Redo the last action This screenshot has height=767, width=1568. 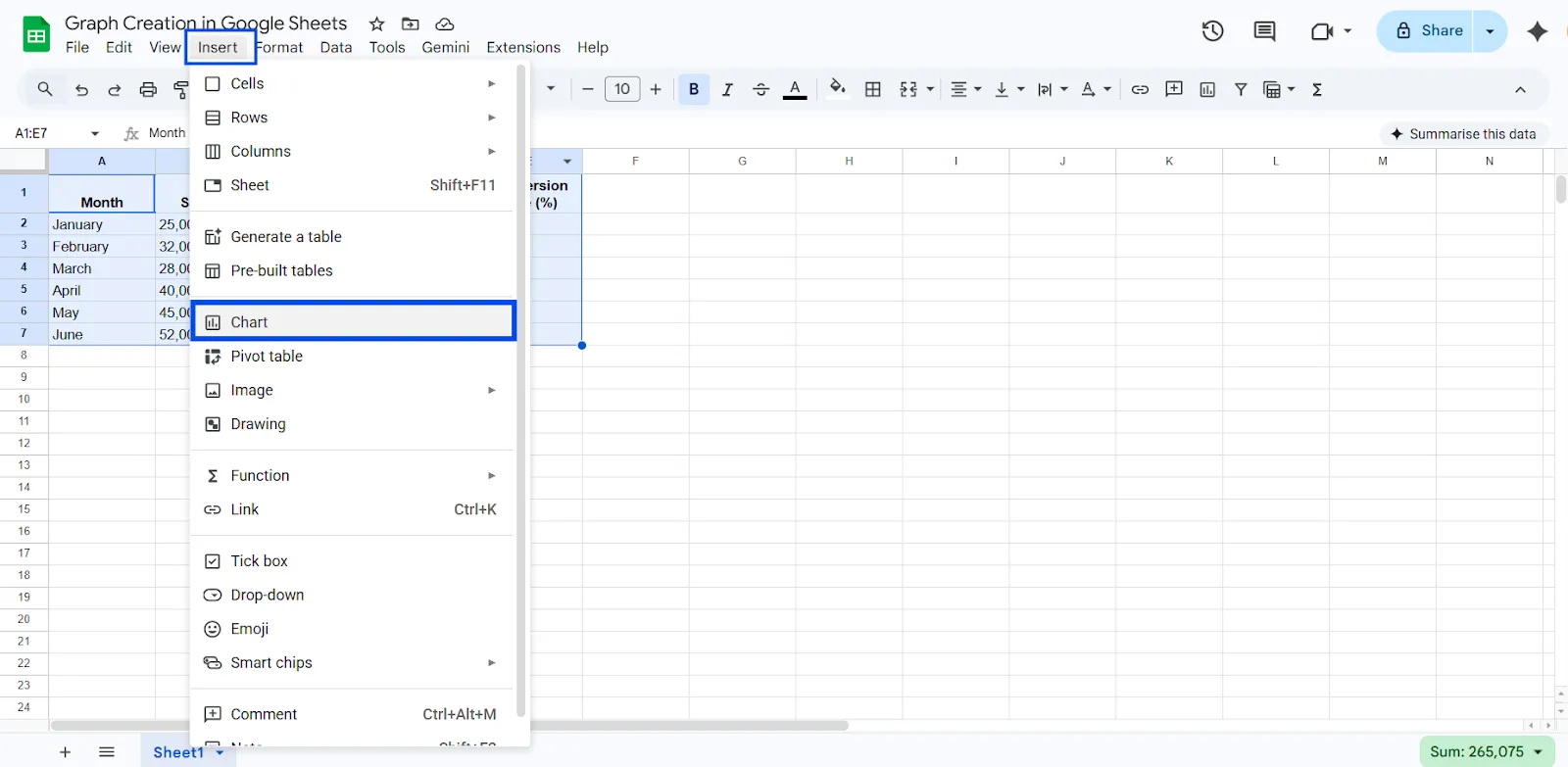pyautogui.click(x=115, y=90)
